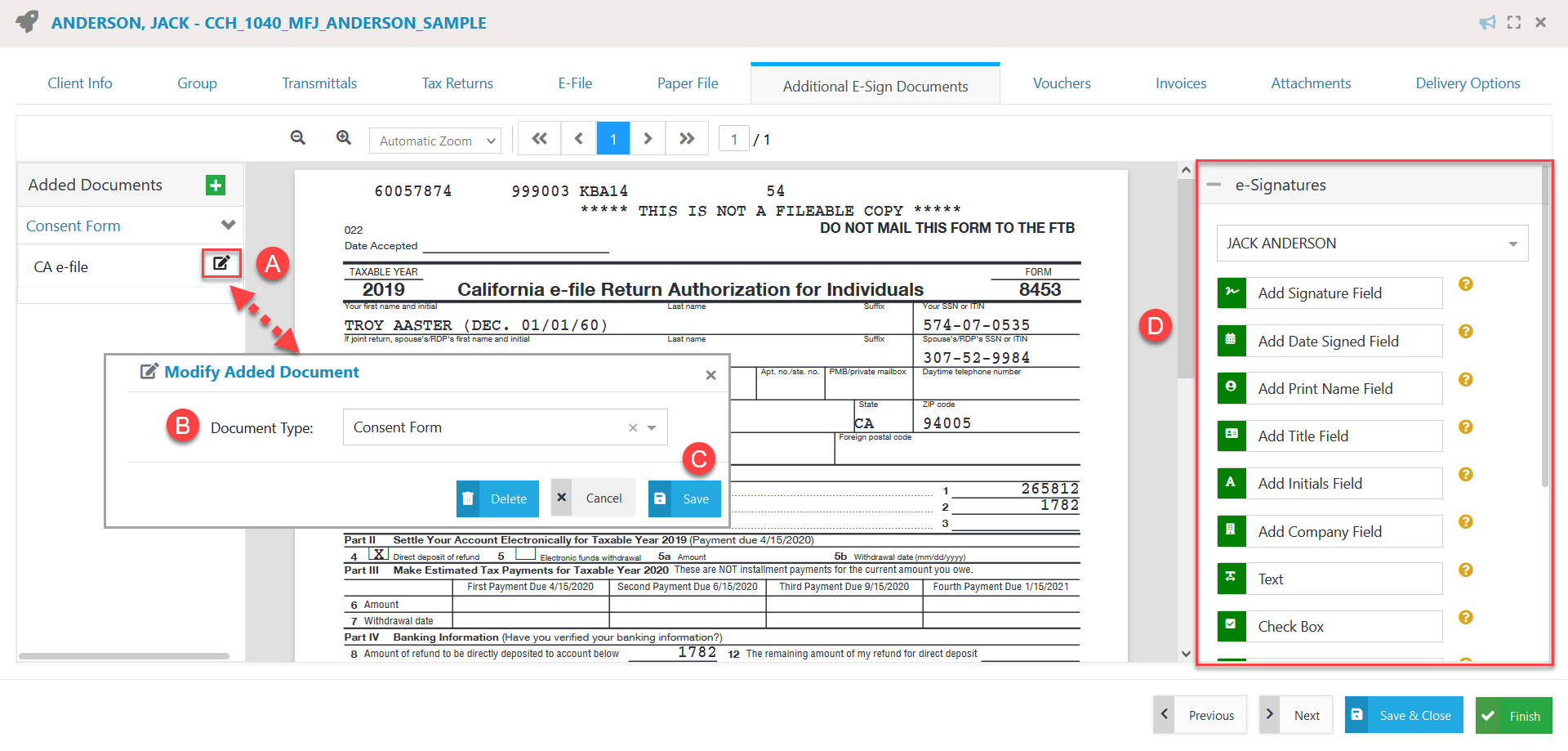
Task: Click the edit pencil beside CA e-file
Action: click(220, 263)
